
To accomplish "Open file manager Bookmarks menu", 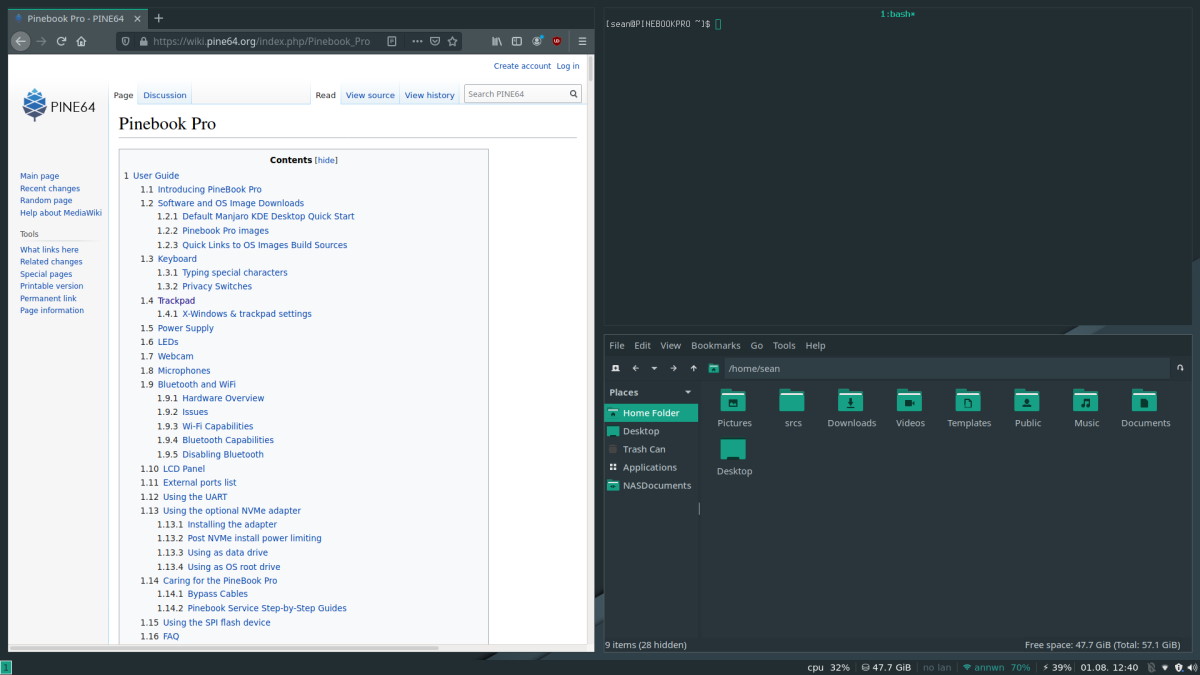I will point(716,345).
